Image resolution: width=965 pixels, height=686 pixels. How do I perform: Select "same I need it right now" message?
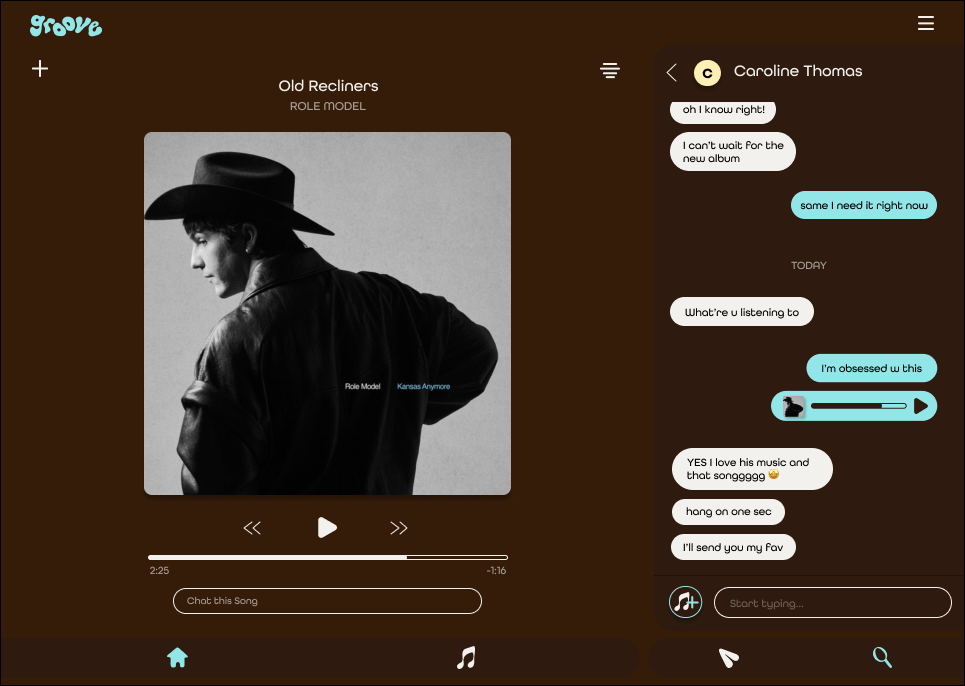pos(863,205)
